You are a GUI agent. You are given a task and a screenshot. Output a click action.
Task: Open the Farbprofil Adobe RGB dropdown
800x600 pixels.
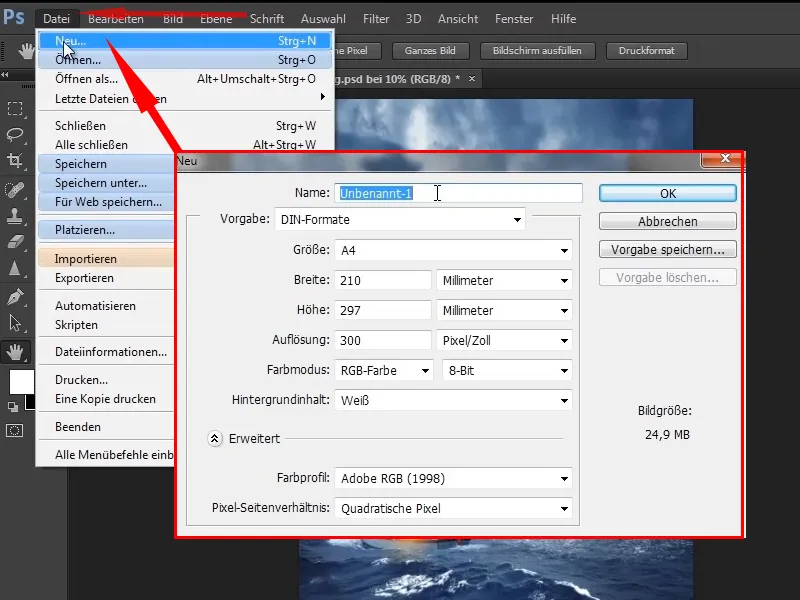pyautogui.click(x=453, y=478)
